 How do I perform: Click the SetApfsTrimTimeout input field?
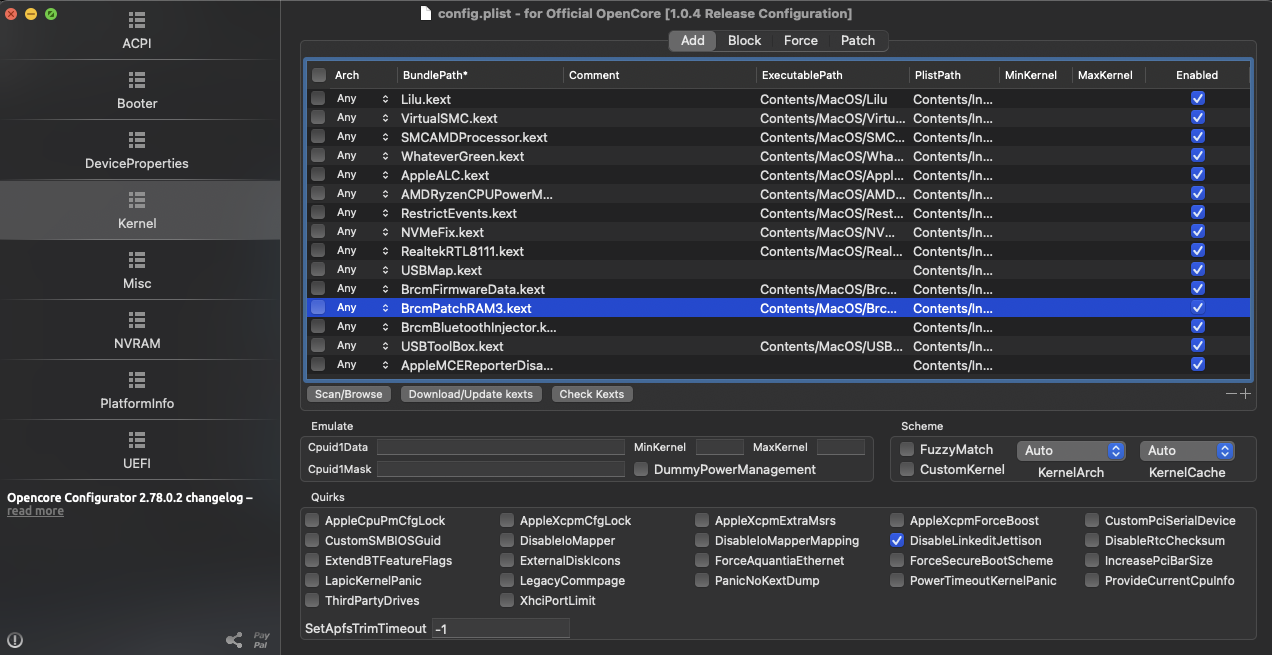(x=500, y=628)
